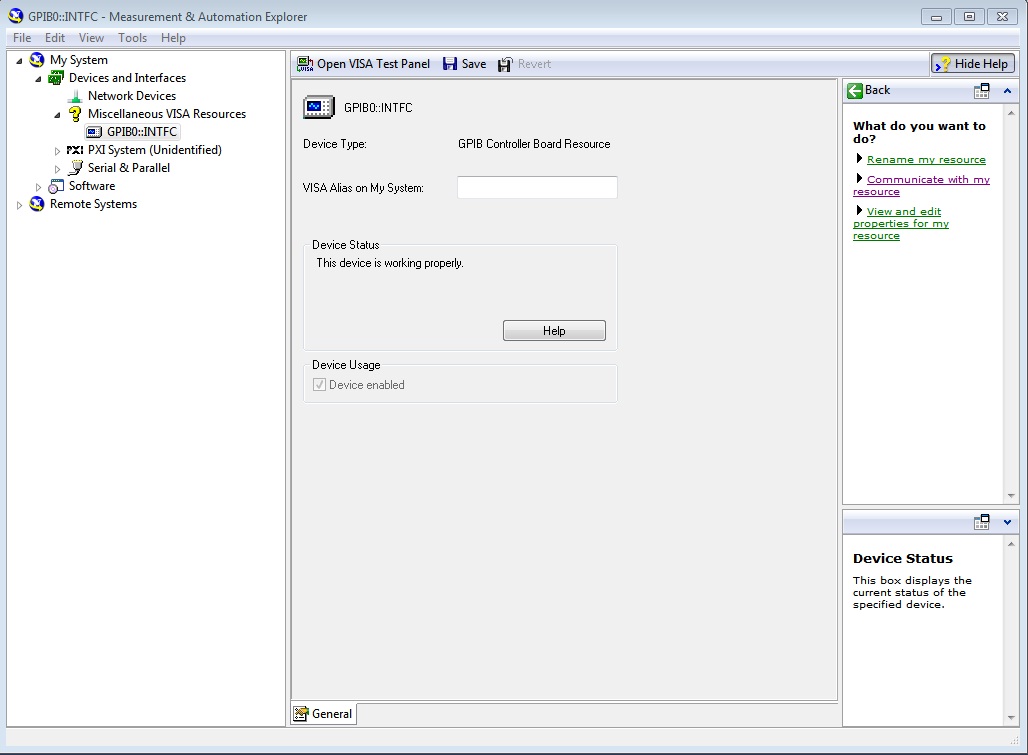
Task: Open the View menu
Action: (x=91, y=38)
